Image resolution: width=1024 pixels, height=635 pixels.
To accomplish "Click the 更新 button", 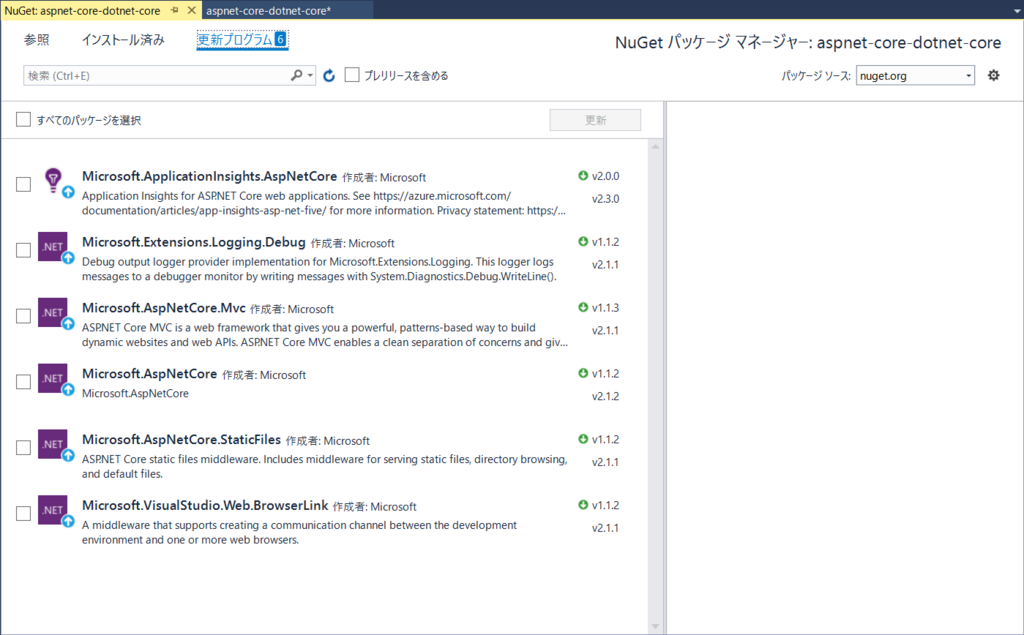I will pyautogui.click(x=595, y=120).
